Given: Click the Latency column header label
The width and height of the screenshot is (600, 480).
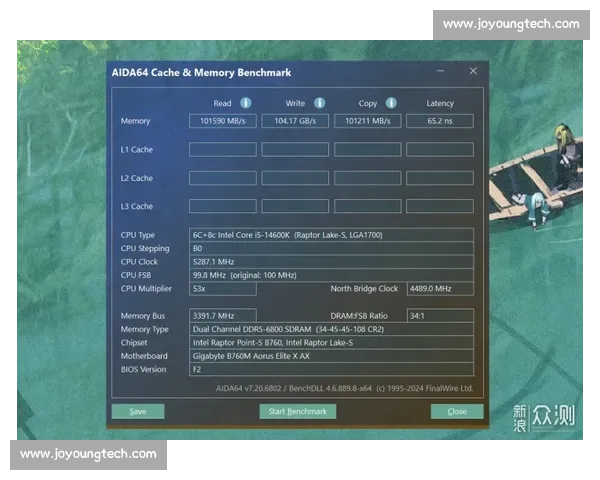Looking at the screenshot, I should click(x=440, y=103).
